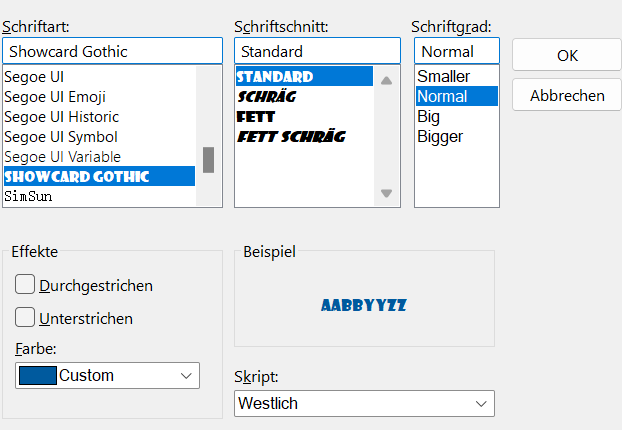Select the Smaller font size

[443, 76]
